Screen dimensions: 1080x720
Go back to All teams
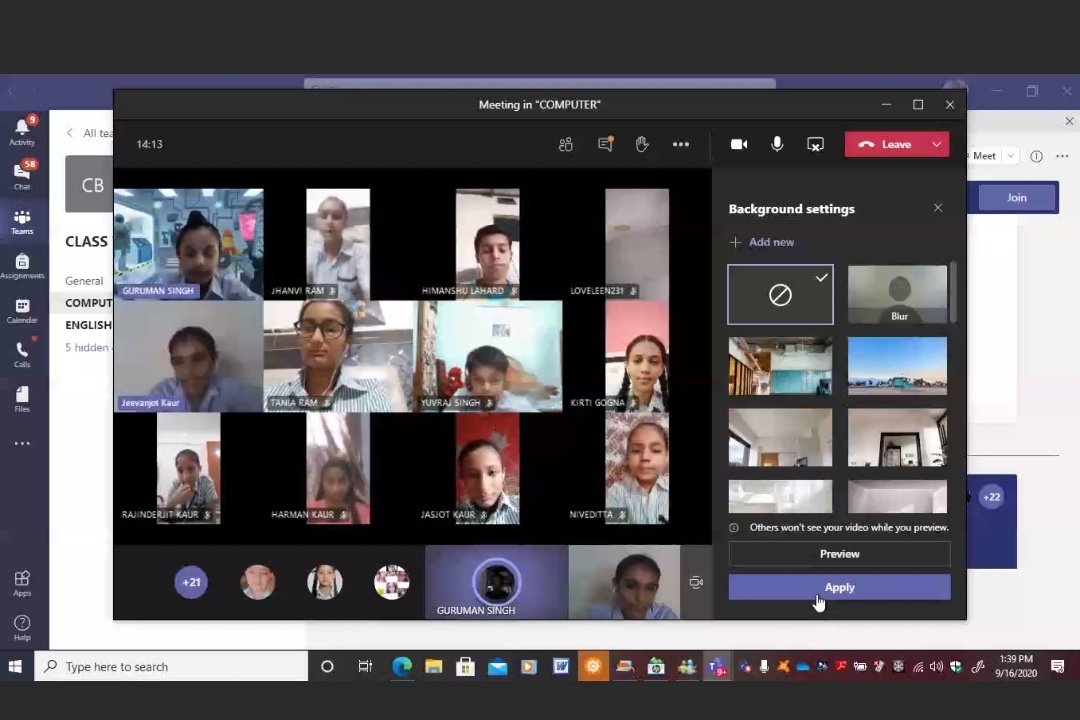pyautogui.click(x=90, y=133)
